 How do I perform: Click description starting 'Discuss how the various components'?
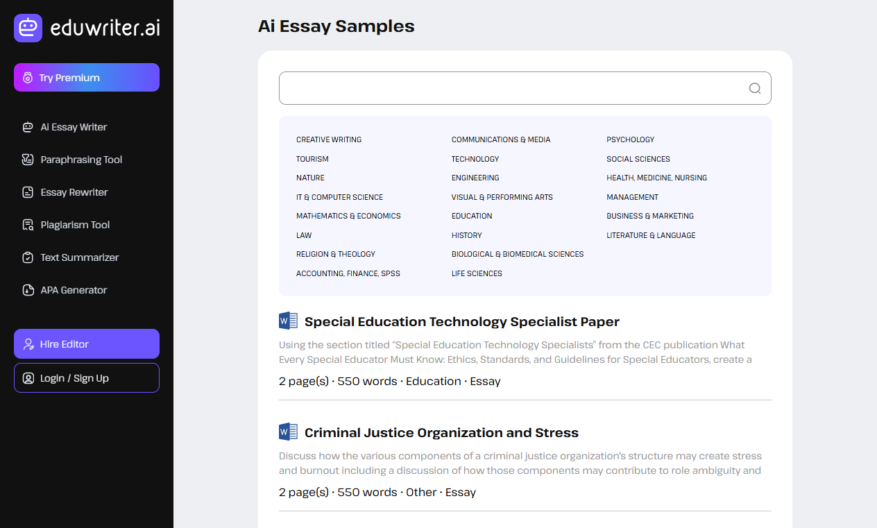tap(520, 463)
